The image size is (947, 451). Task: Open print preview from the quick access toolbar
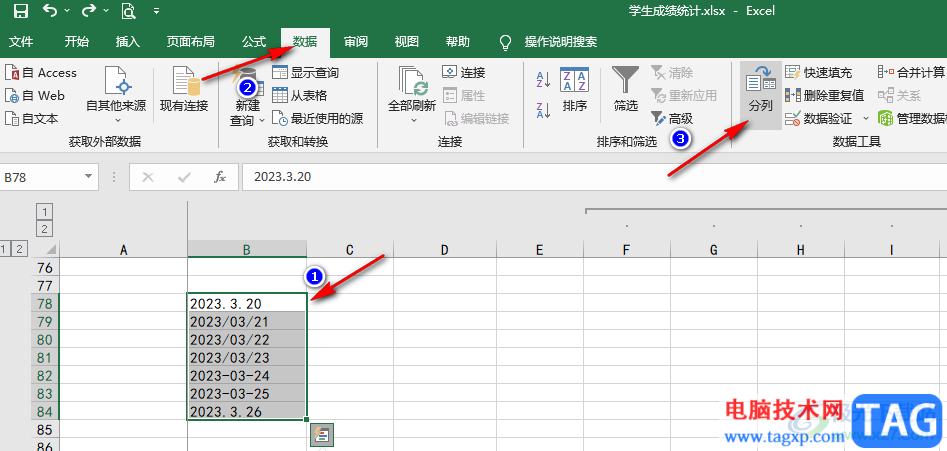[128, 10]
